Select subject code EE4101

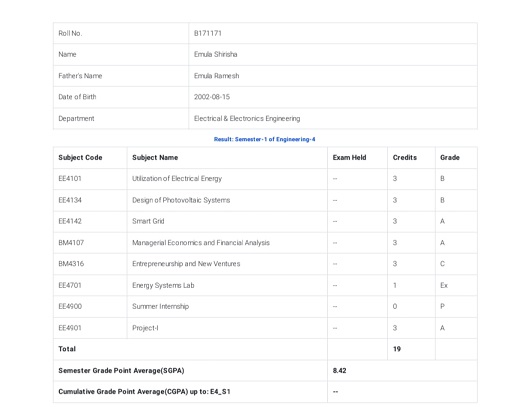pyautogui.click(x=70, y=178)
